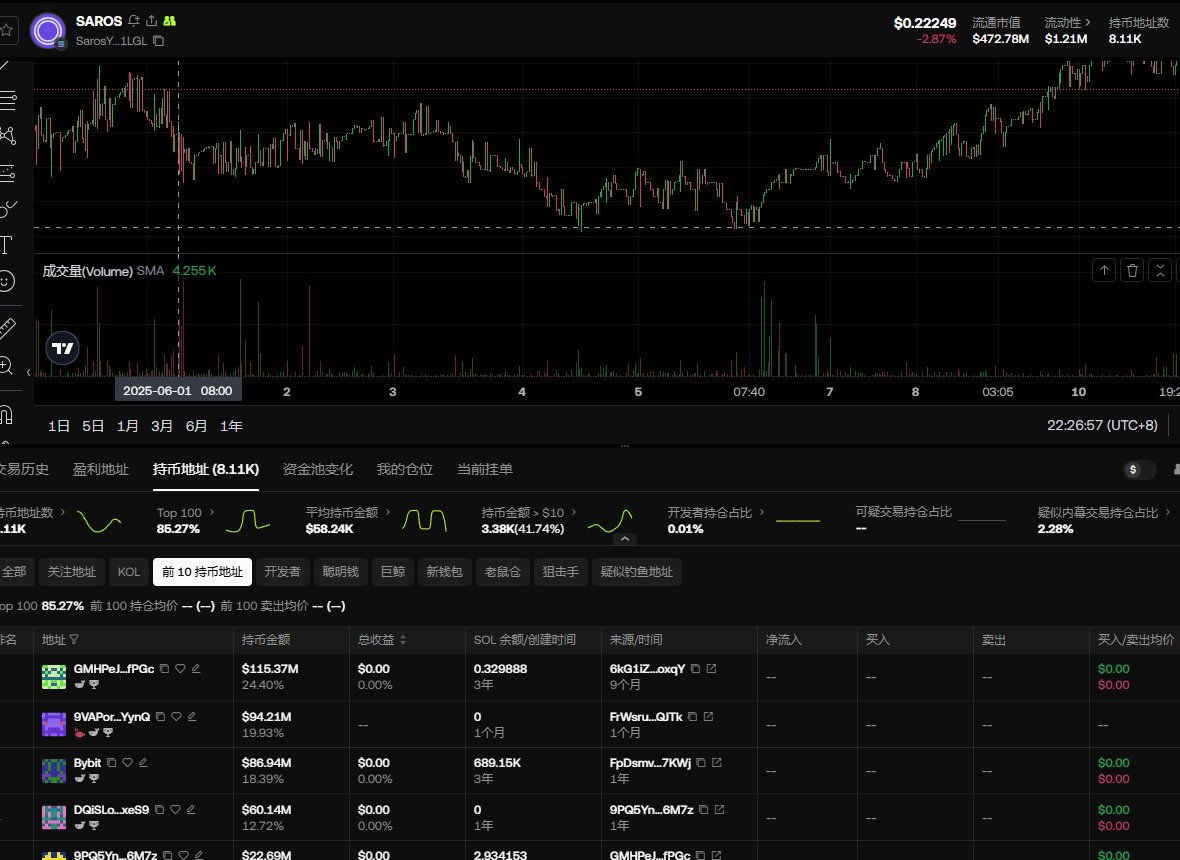Favorite the Bybit address with heart icon

[x=127, y=762]
